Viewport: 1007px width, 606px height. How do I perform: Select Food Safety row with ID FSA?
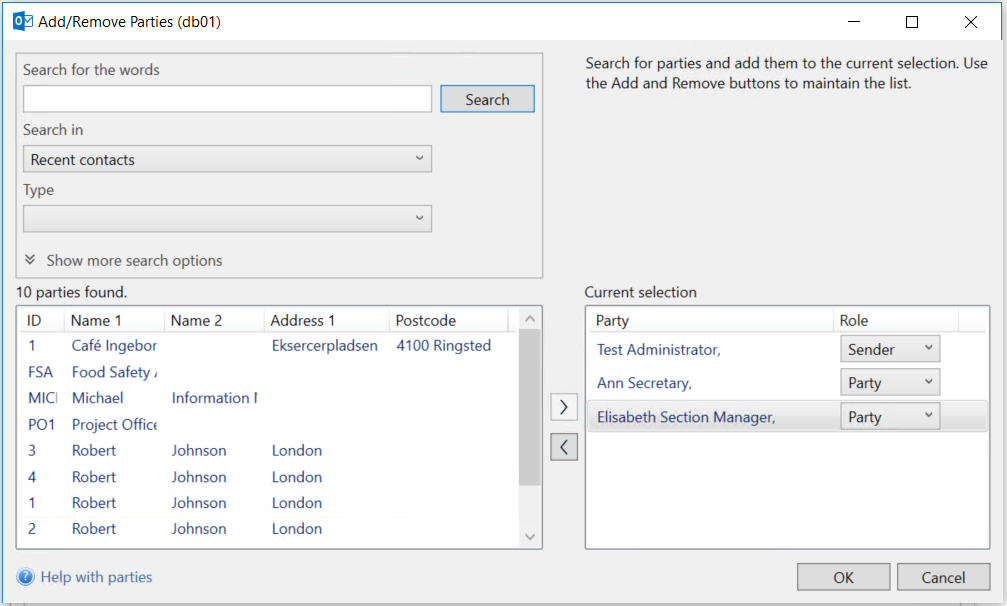(113, 372)
